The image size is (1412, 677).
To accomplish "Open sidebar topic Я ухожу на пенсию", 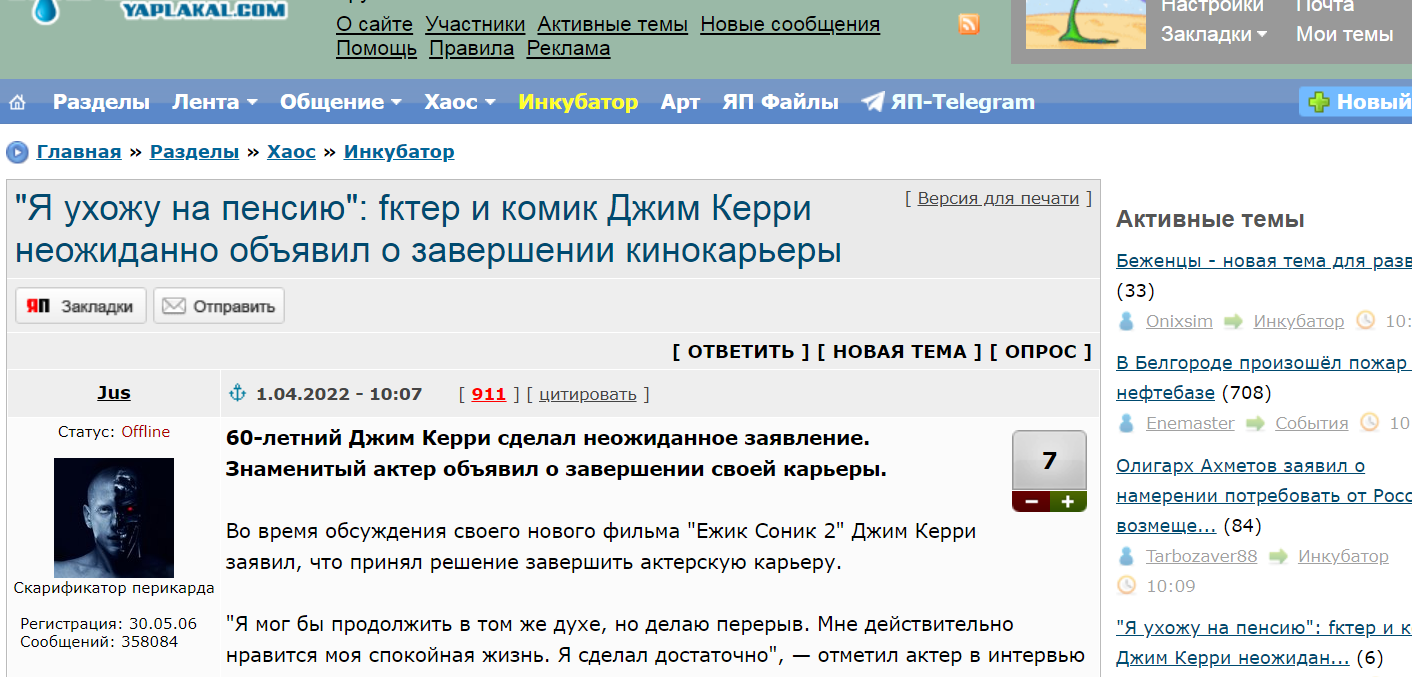I will tap(1264, 643).
